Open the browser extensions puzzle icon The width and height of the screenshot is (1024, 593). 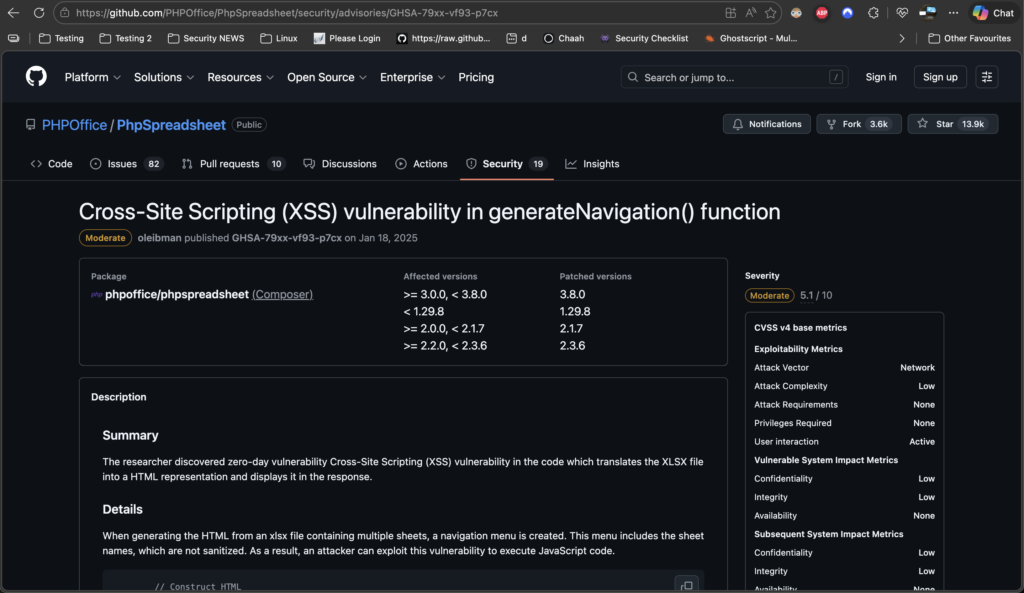pyautogui.click(x=873, y=13)
